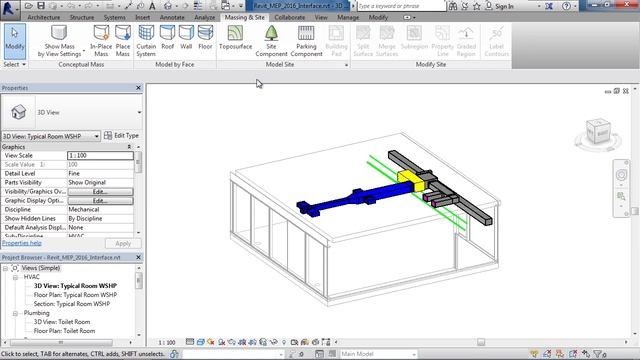
Task: Click the View Scale value field
Action: click(x=100, y=156)
